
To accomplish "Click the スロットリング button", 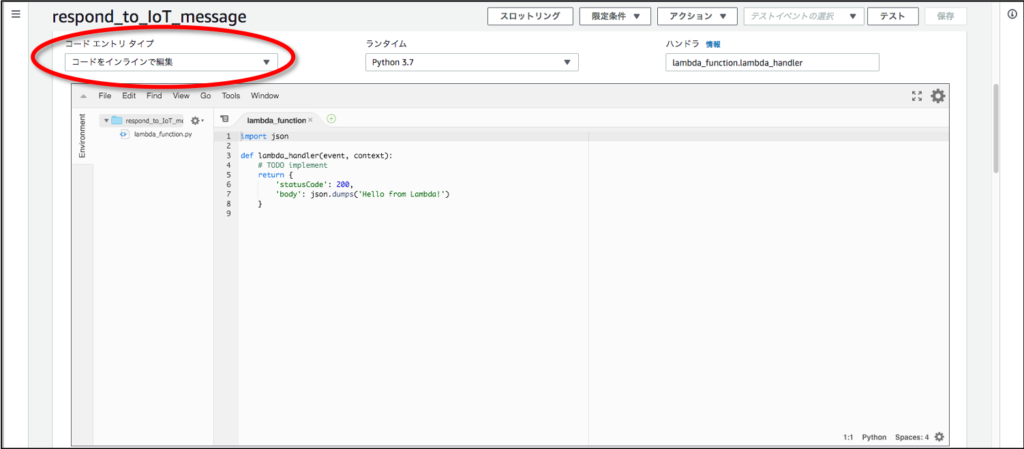I will (x=530, y=16).
